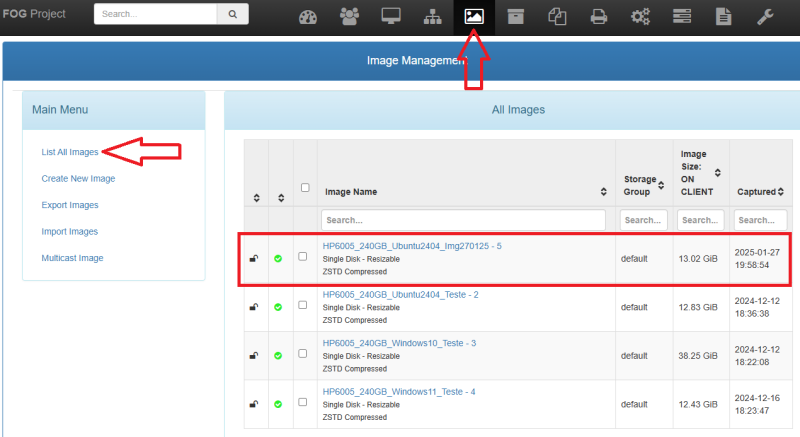Check the HP6005_240GB_Ubuntu2404_Img270125 row checkbox
The image size is (800, 437).
click(303, 256)
